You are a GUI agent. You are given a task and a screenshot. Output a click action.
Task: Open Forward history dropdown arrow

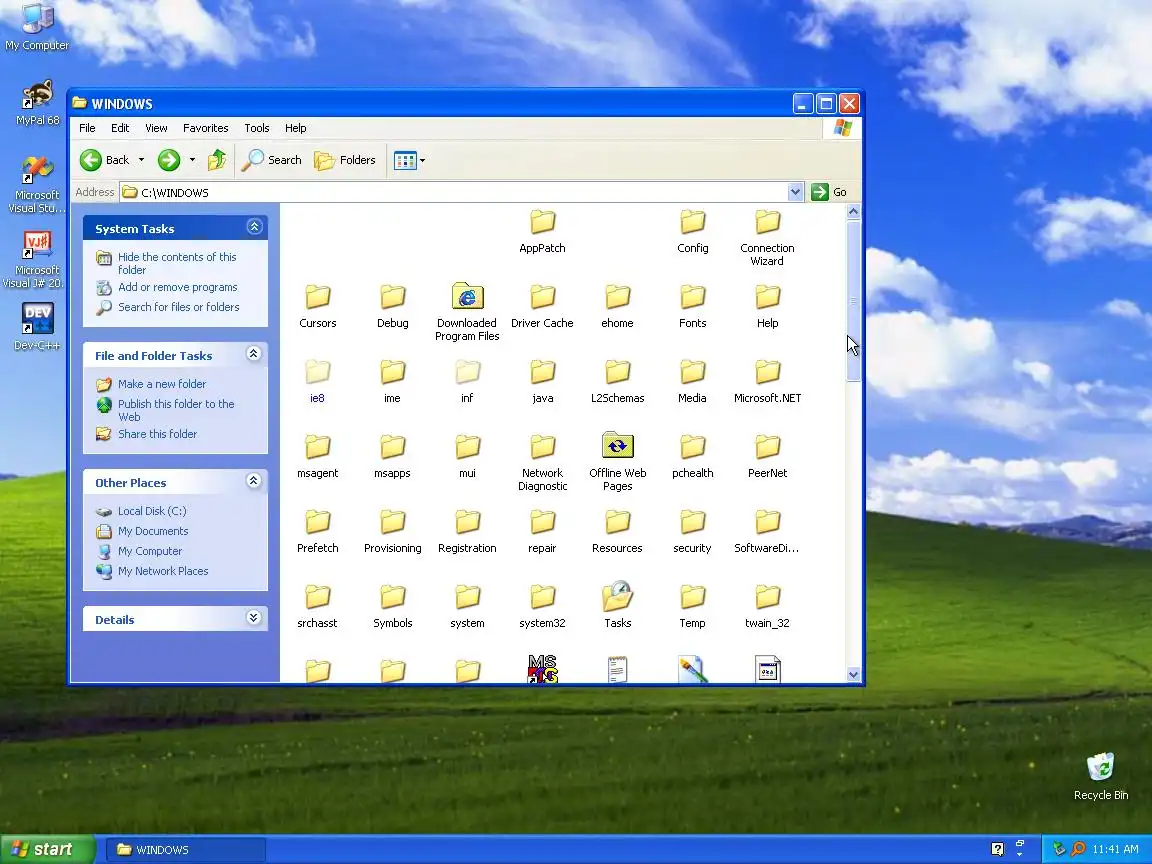click(x=192, y=160)
